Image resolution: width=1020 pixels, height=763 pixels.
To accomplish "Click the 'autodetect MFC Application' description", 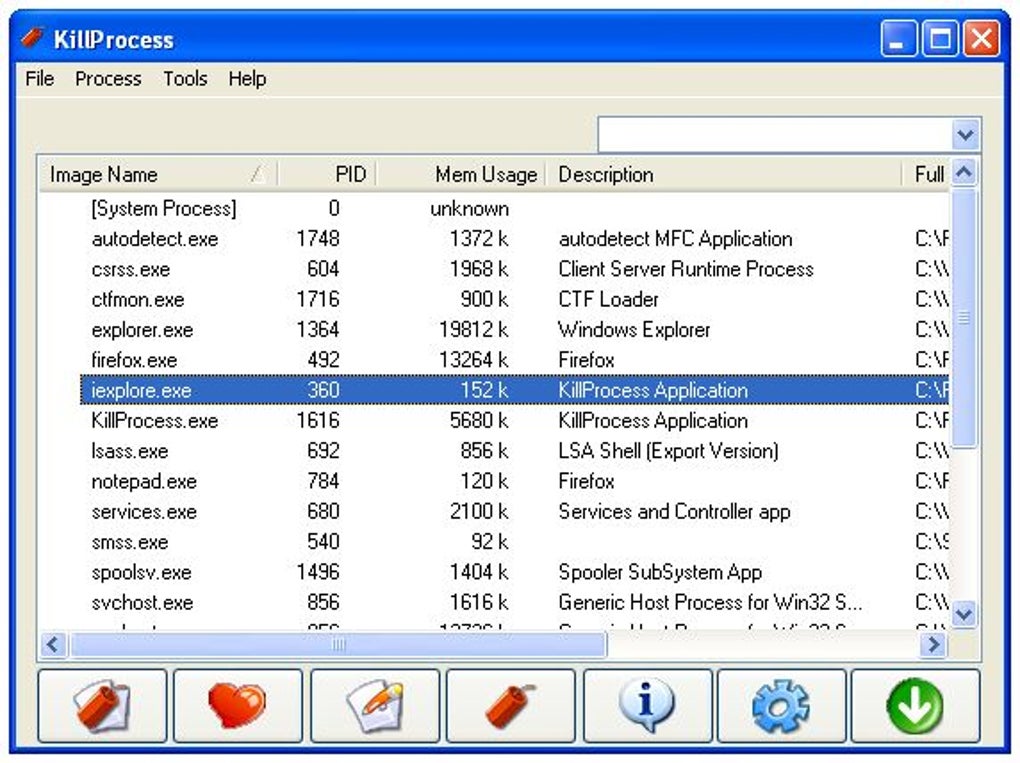I will (x=675, y=239).
